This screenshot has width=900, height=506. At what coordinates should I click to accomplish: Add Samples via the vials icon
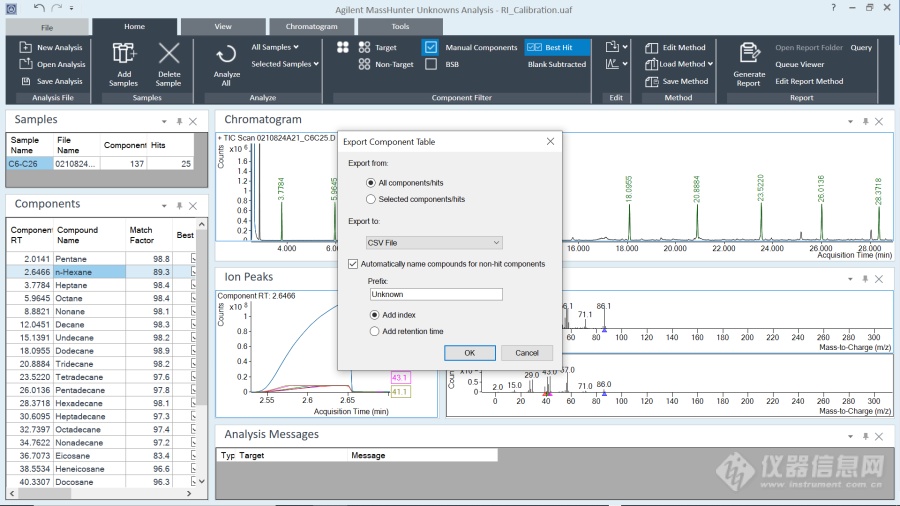pyautogui.click(x=124, y=53)
